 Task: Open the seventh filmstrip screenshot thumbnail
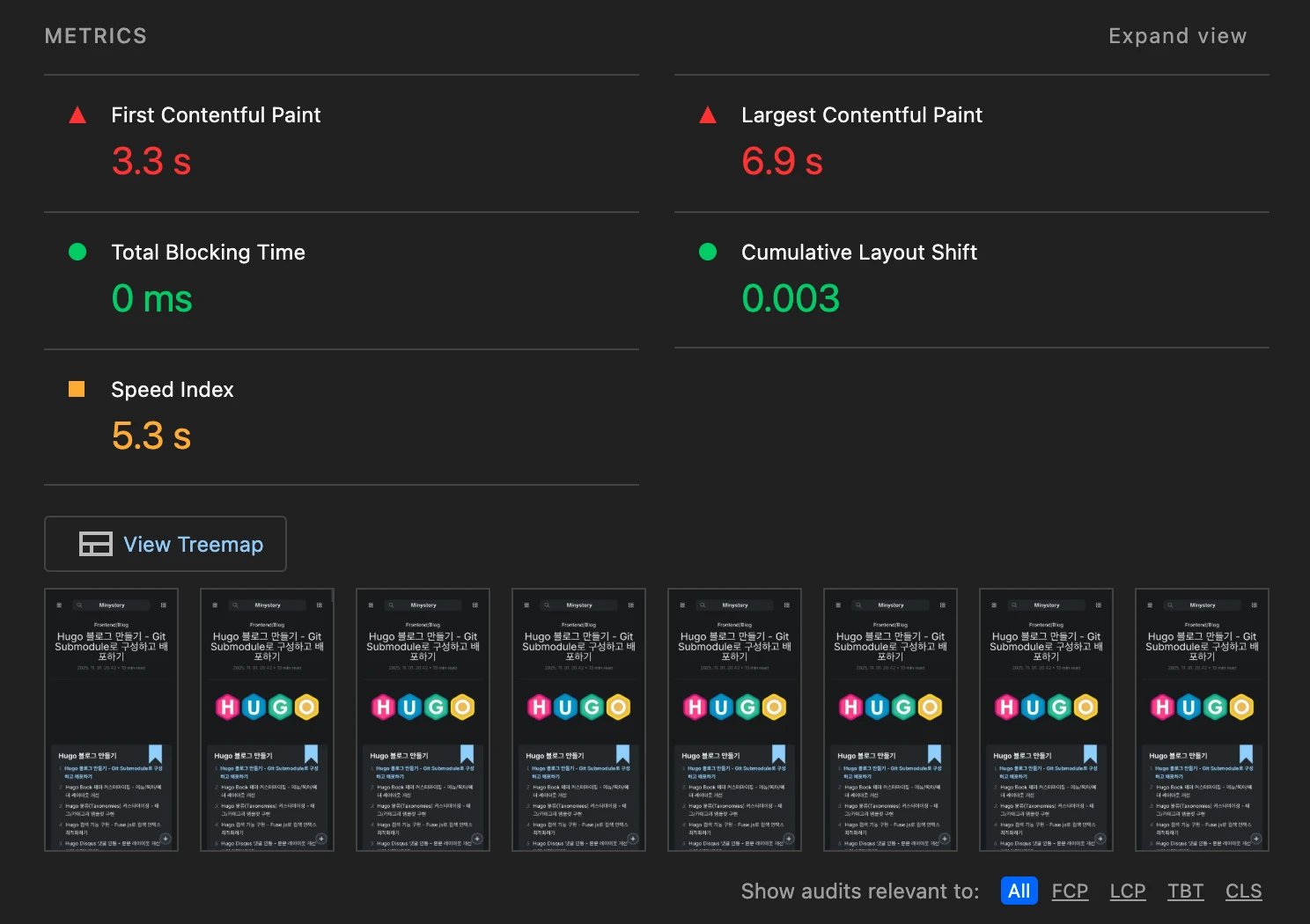coord(1047,720)
